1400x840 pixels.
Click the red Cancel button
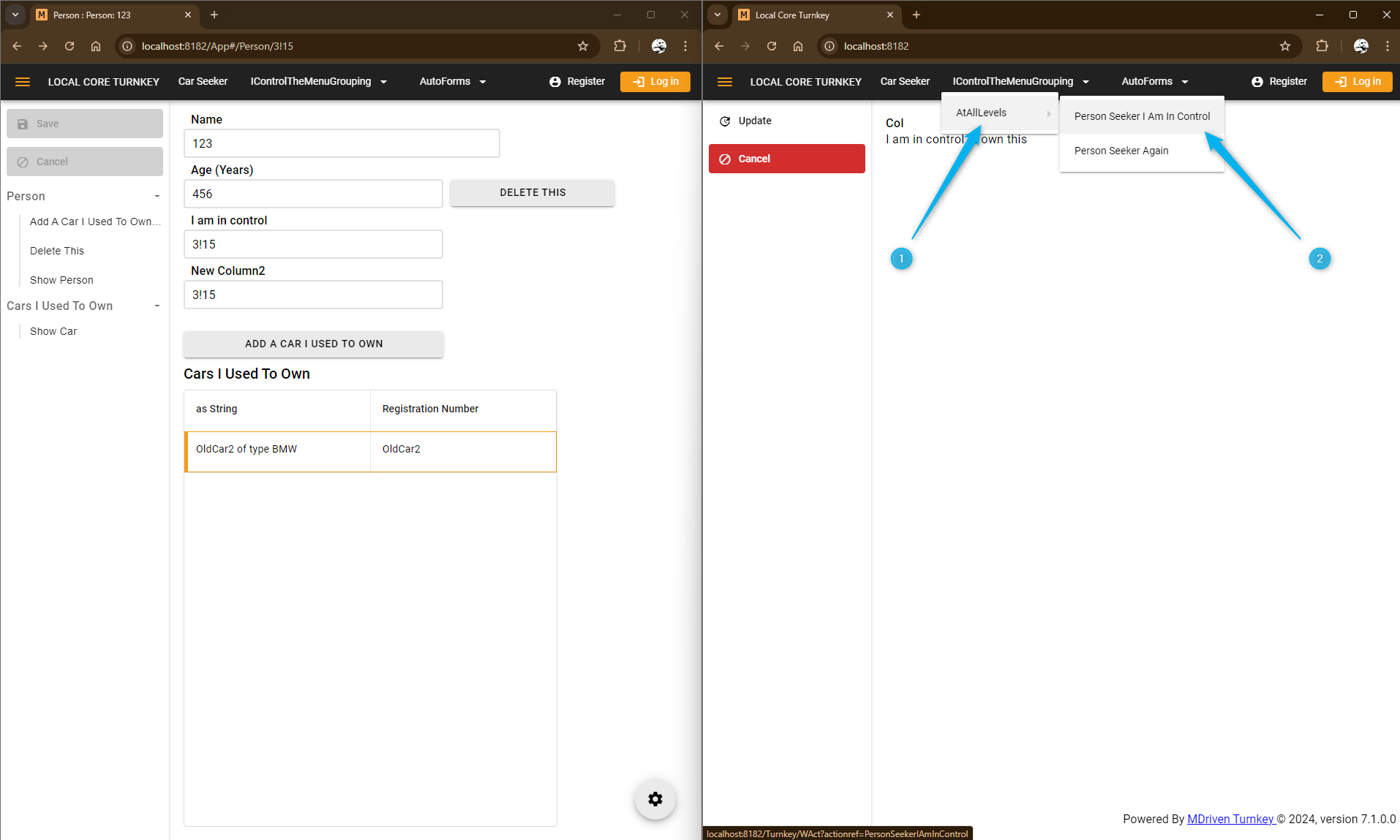click(786, 159)
